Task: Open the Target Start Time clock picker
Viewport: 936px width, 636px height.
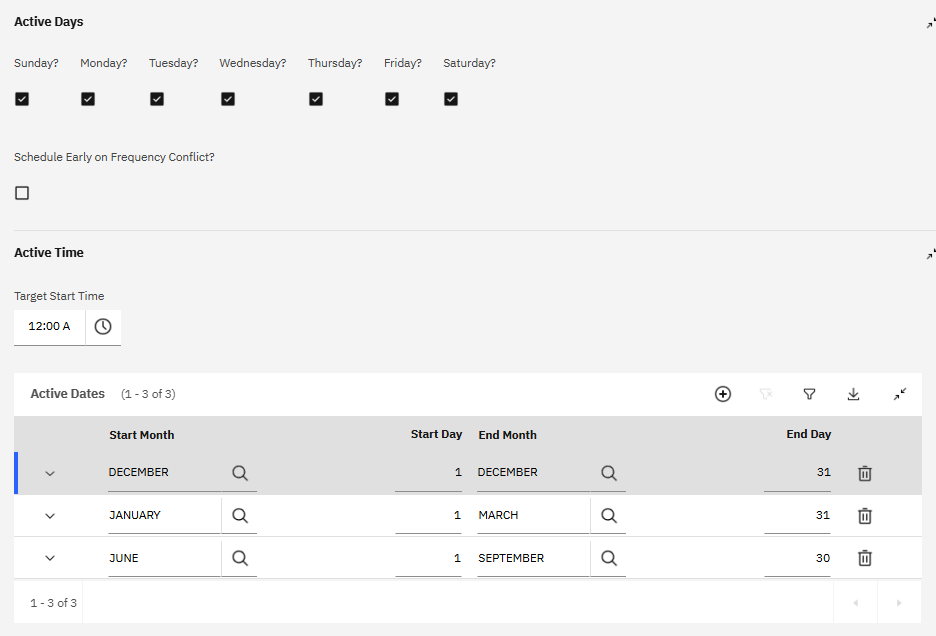Action: pos(103,326)
